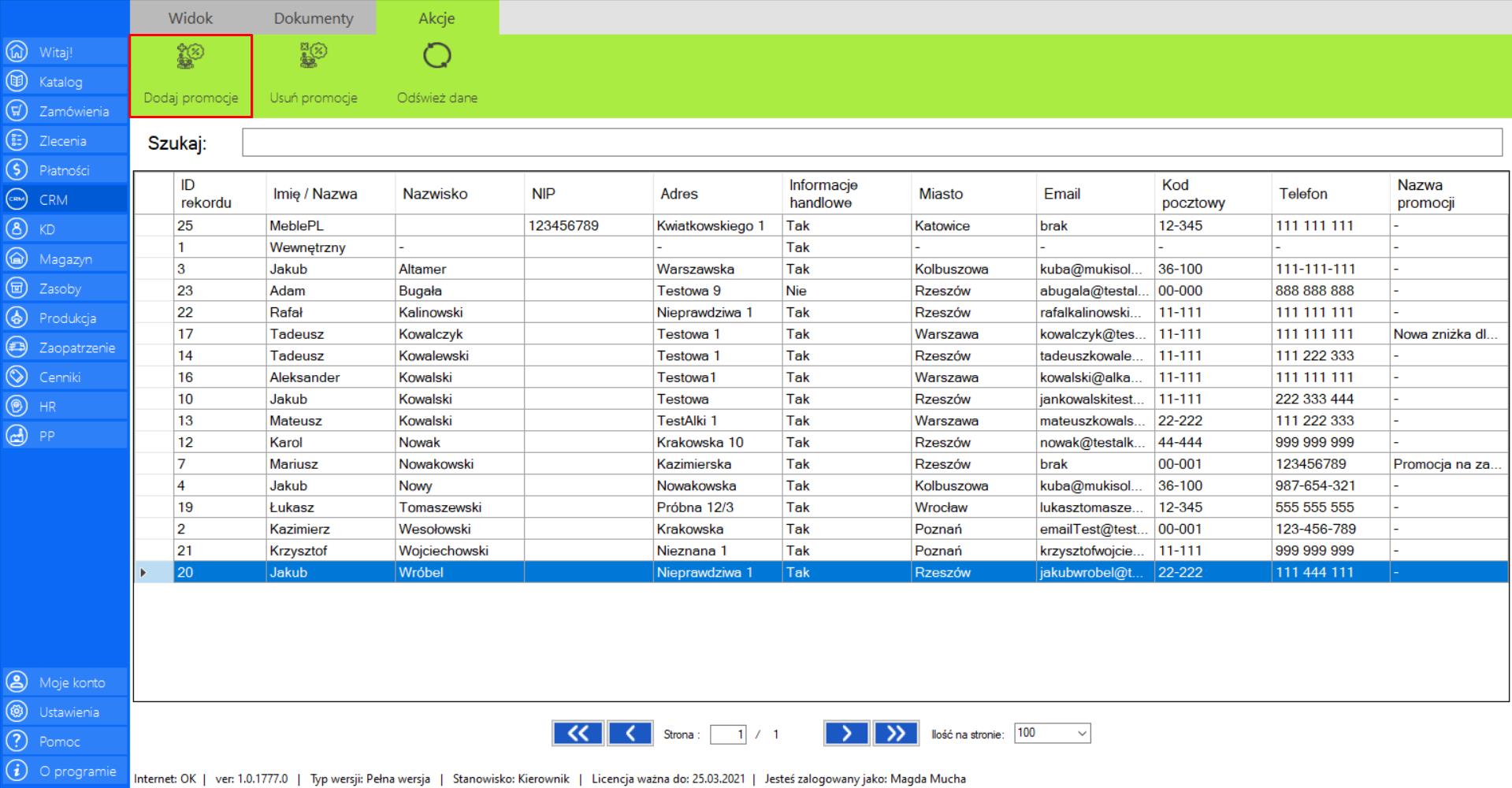Screen dimensions: 1512x788
Task: Sort by the Nazwa promocji column header
Action: click(x=1449, y=194)
